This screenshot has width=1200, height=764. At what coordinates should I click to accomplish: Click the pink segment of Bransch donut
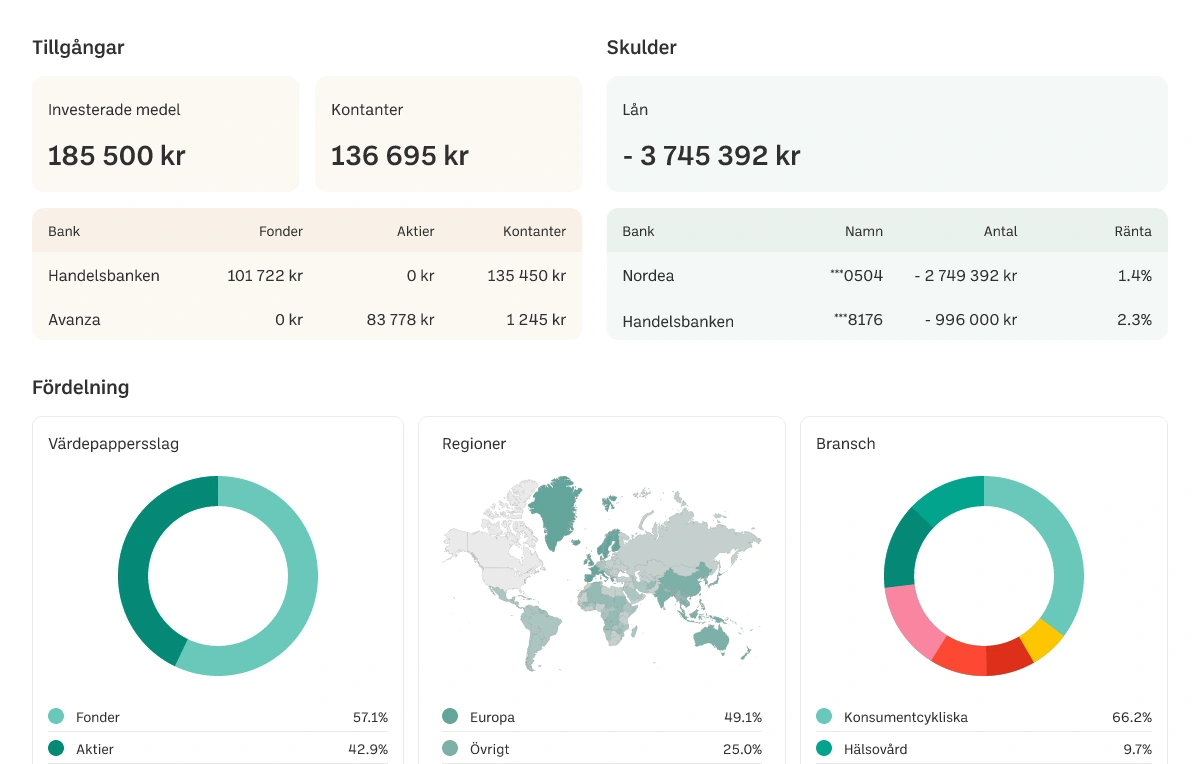tap(912, 622)
